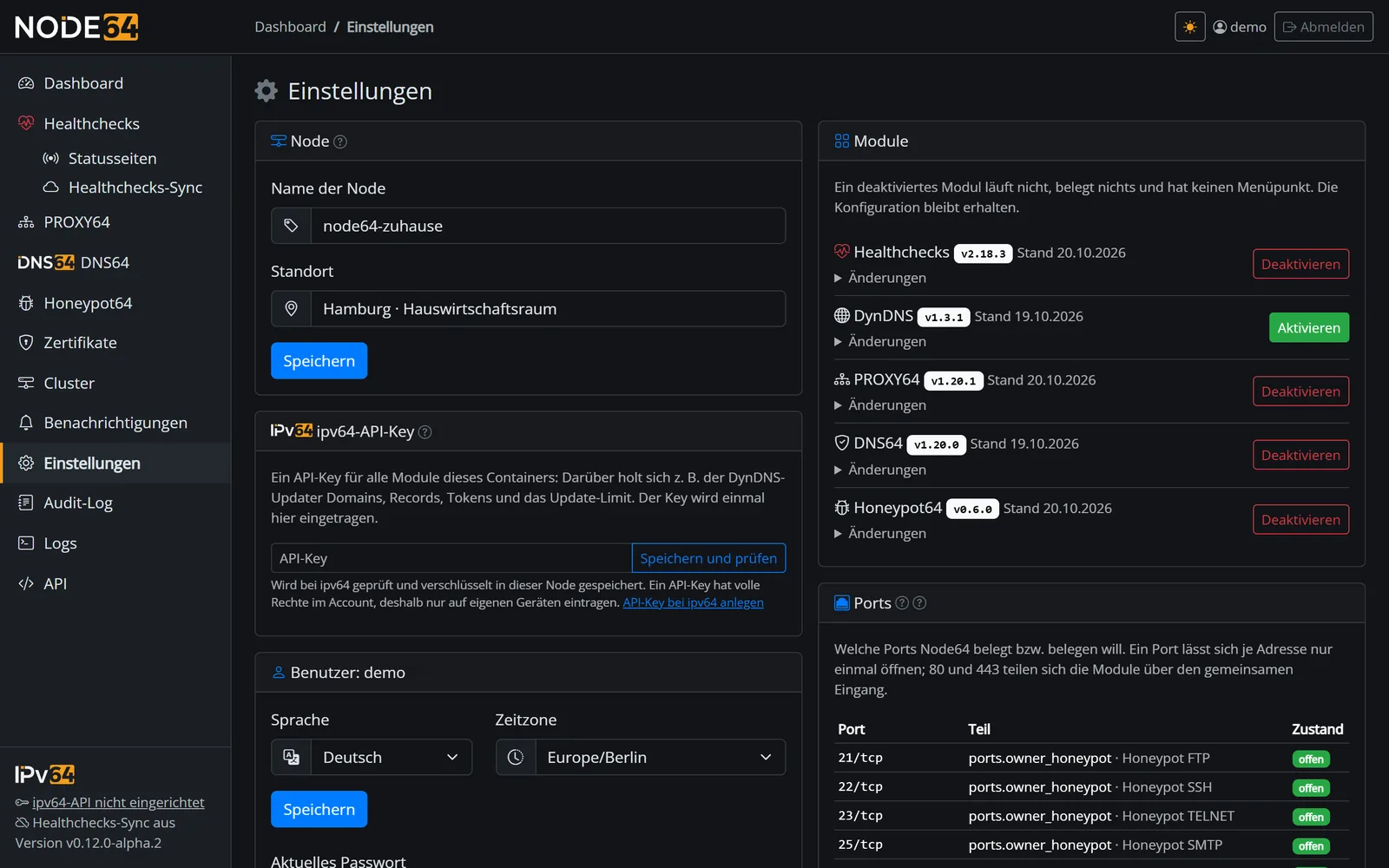The image size is (1389, 868).
Task: Click the IPv64 logo in sidebar footer
Action: coord(45,774)
